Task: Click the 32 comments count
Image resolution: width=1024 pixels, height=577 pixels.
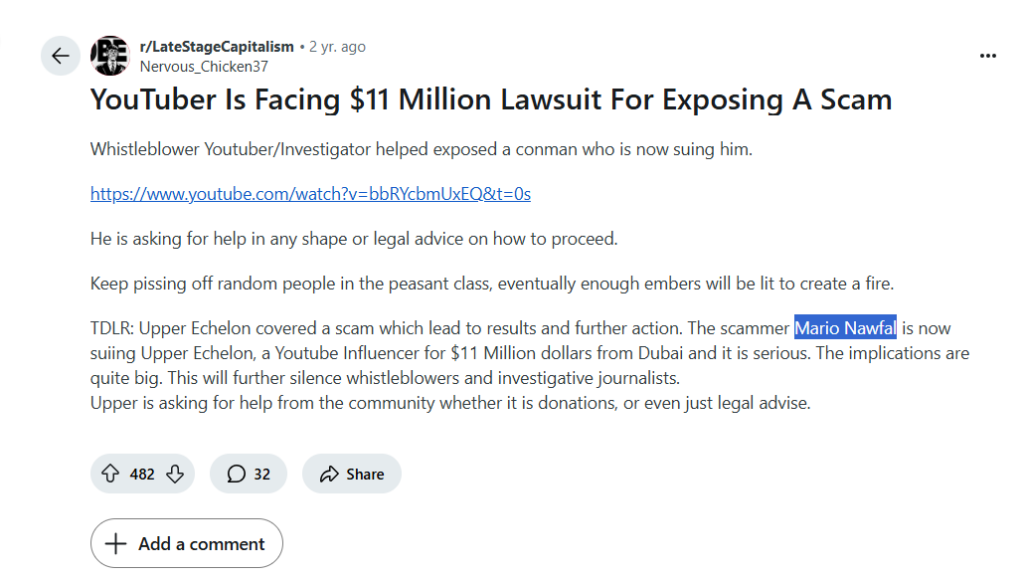Action: [262, 474]
